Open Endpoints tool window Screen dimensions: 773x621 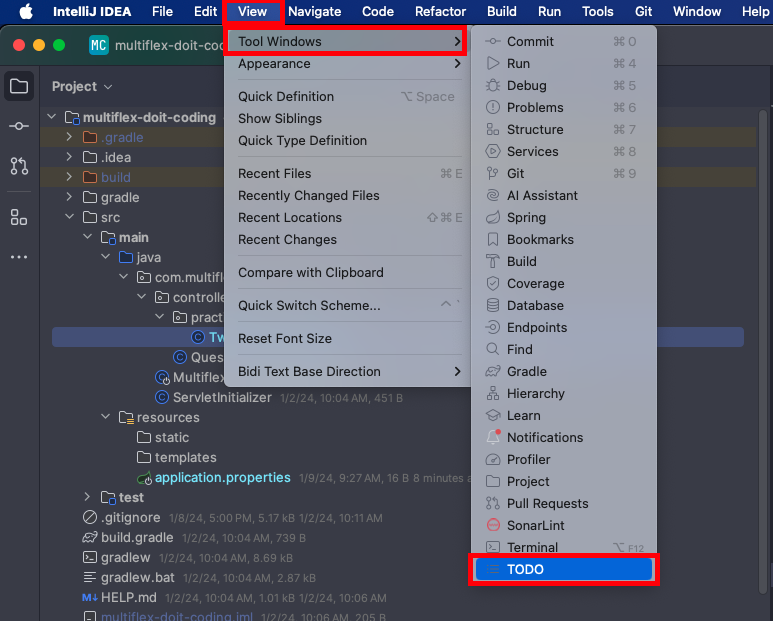click(x=563, y=328)
